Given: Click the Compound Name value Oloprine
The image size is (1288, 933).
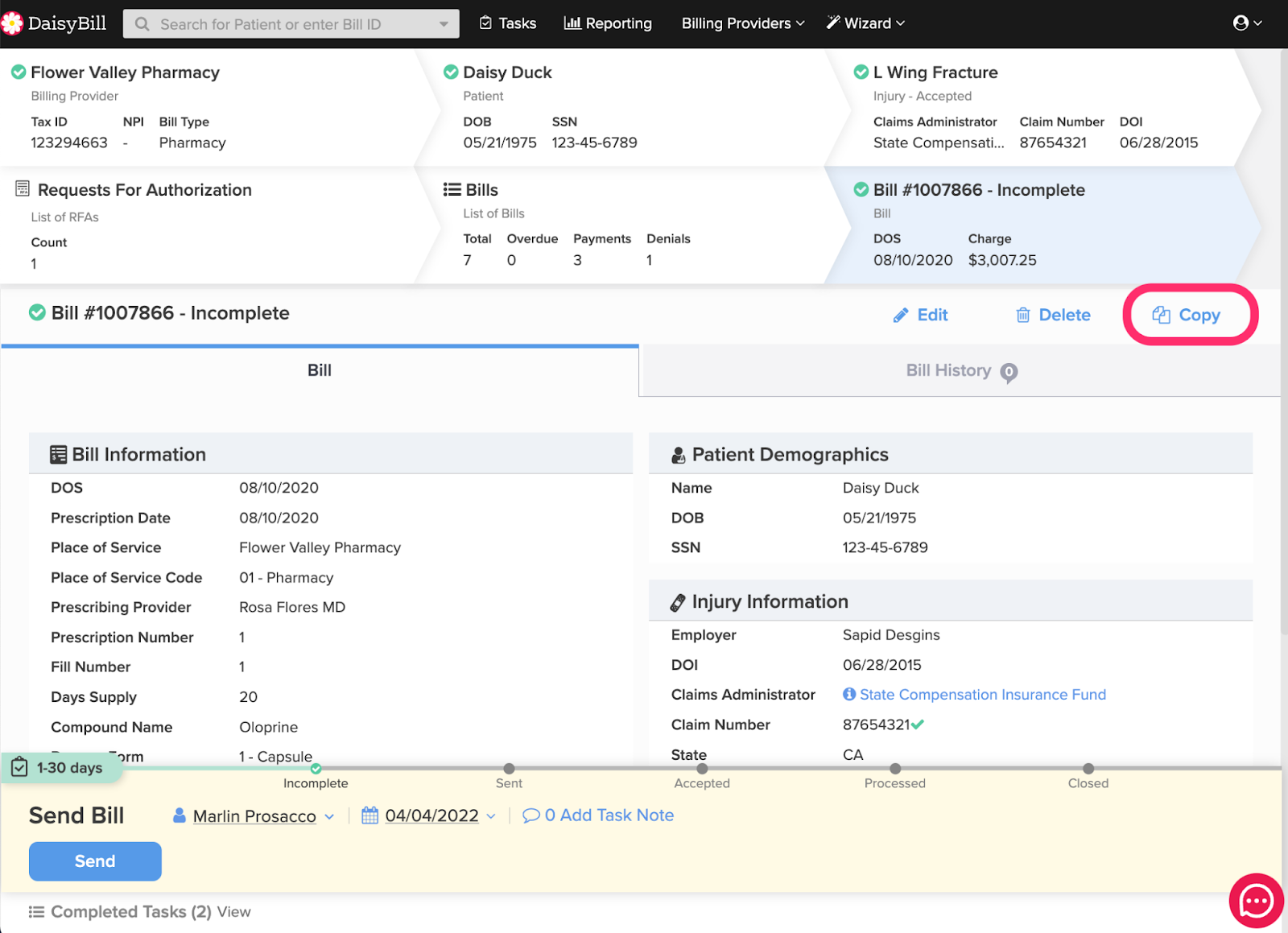Looking at the screenshot, I should click(x=269, y=727).
